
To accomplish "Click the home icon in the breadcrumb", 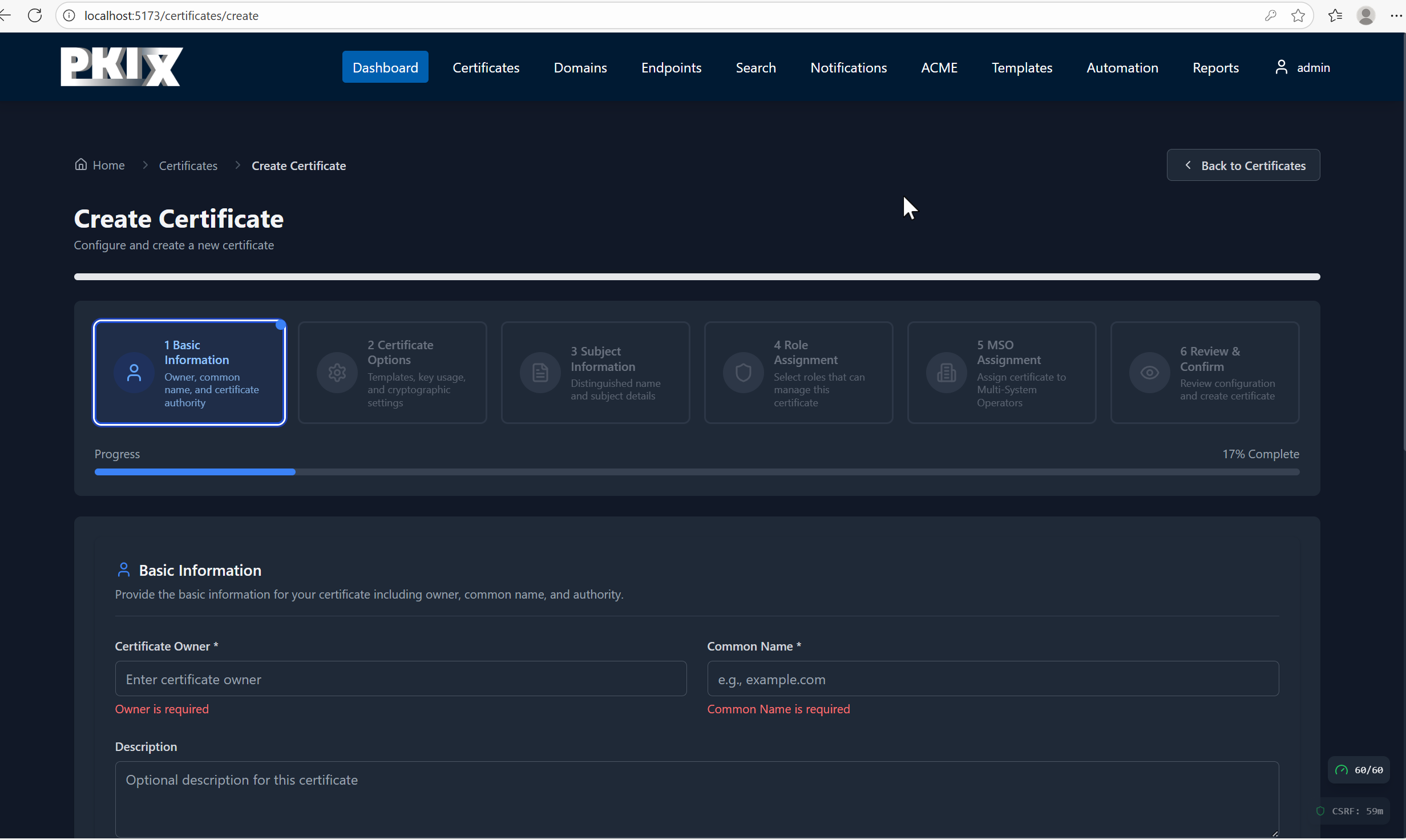I will point(81,165).
